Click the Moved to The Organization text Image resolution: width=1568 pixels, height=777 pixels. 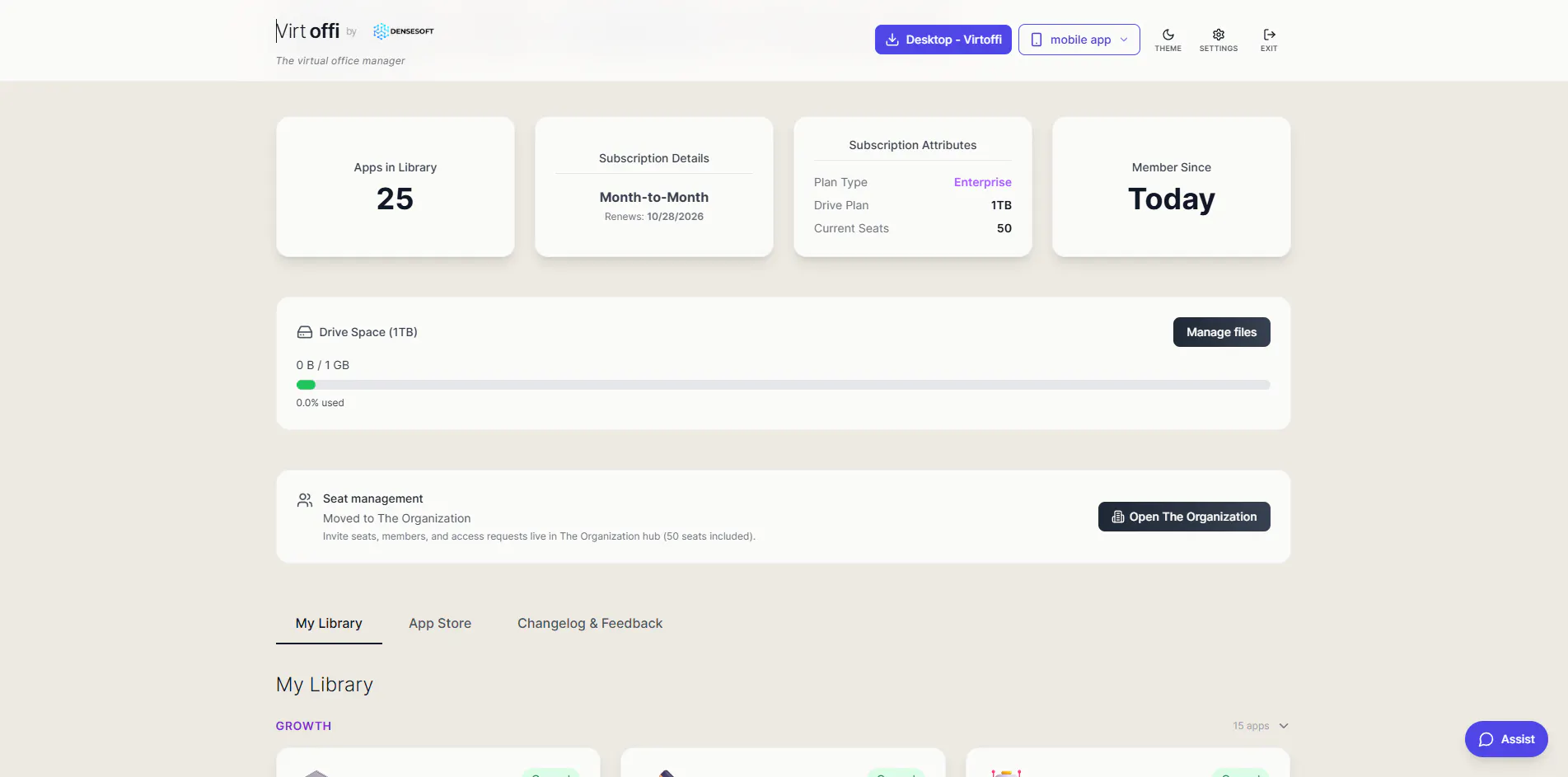coord(396,518)
